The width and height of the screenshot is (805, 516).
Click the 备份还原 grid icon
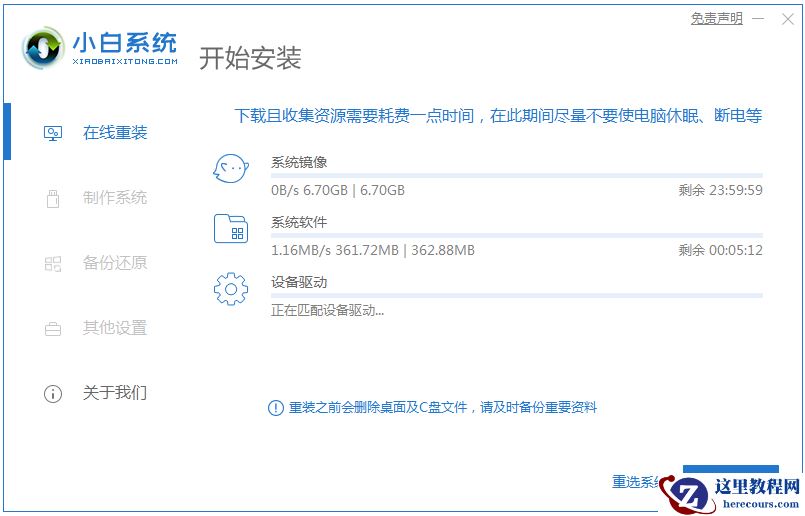click(53, 264)
